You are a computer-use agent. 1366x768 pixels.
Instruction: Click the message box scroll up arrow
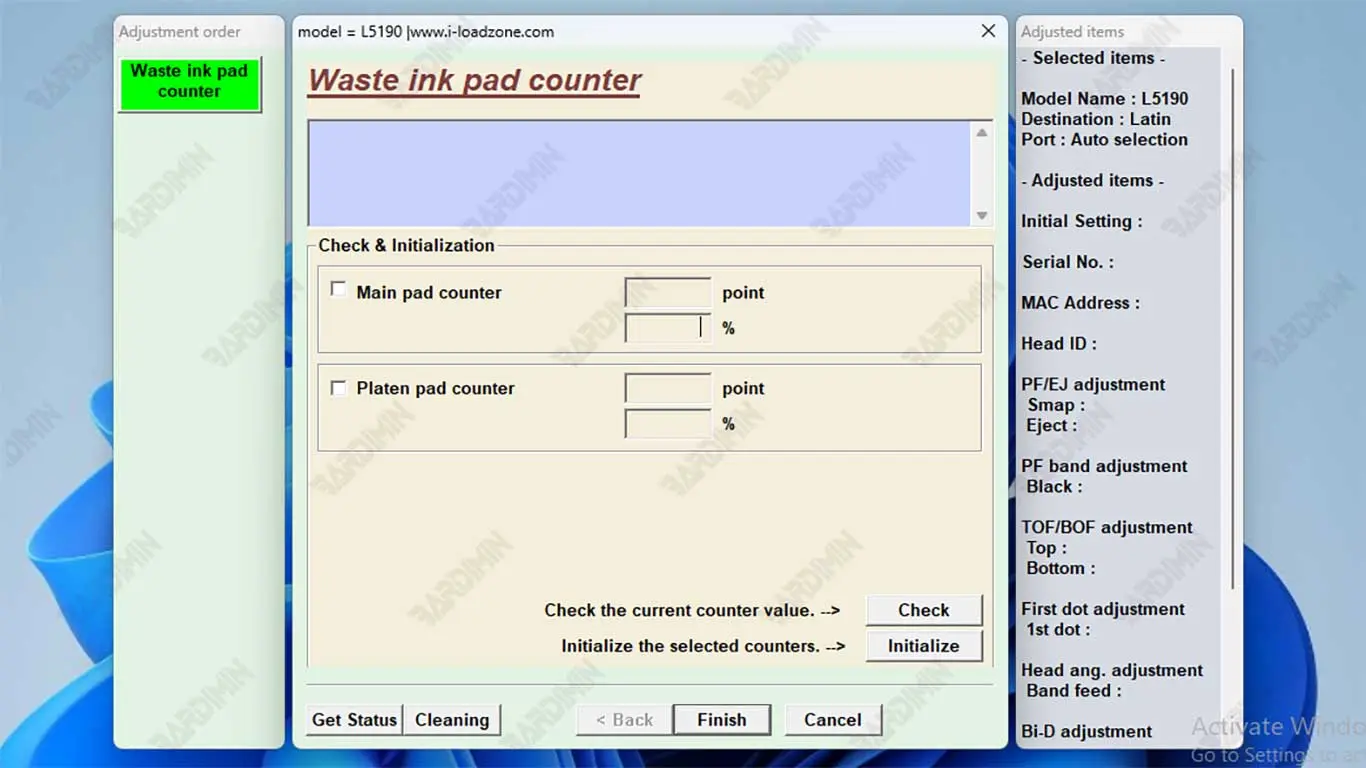(982, 133)
